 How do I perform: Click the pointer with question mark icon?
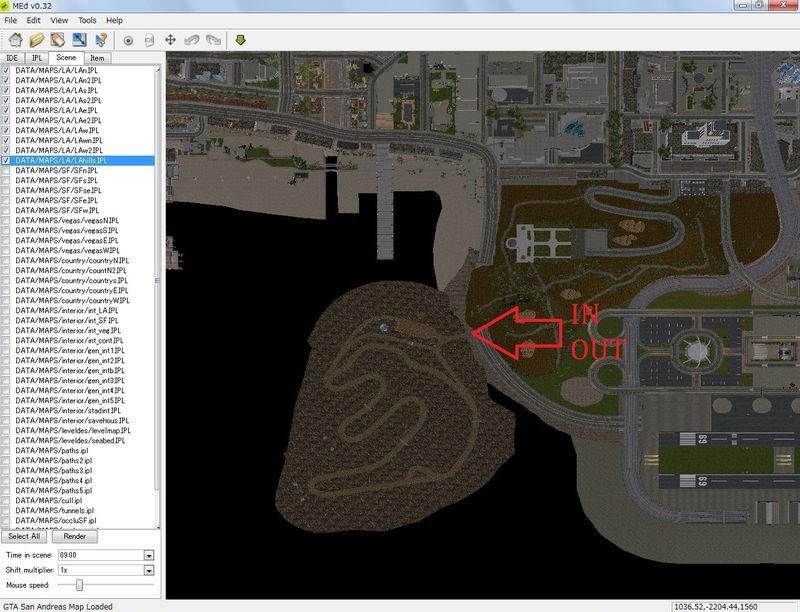101,40
